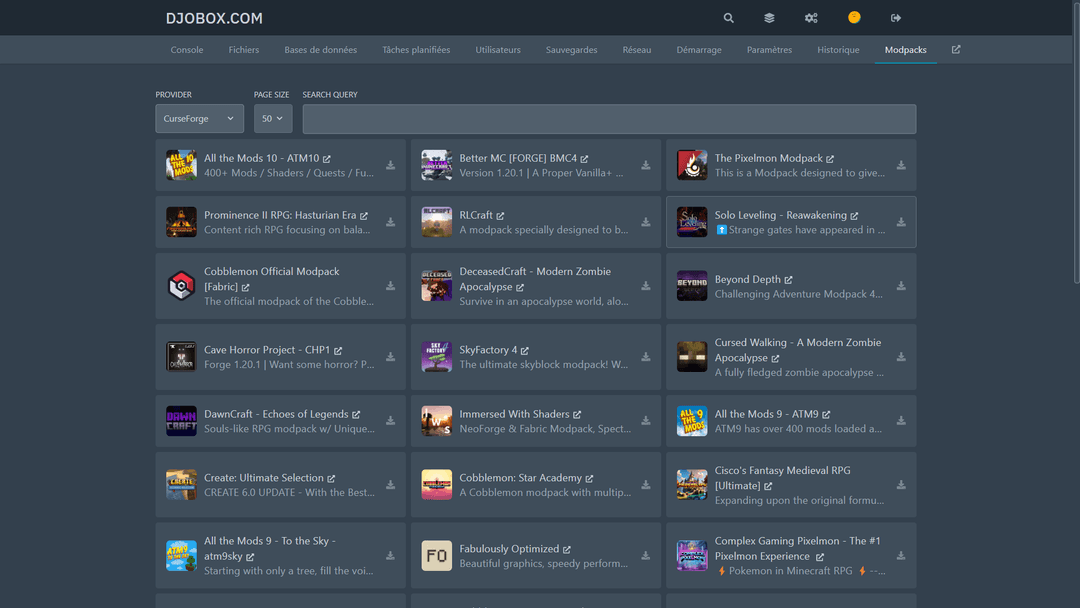Click the search query input field
1080x608 pixels.
(610, 118)
